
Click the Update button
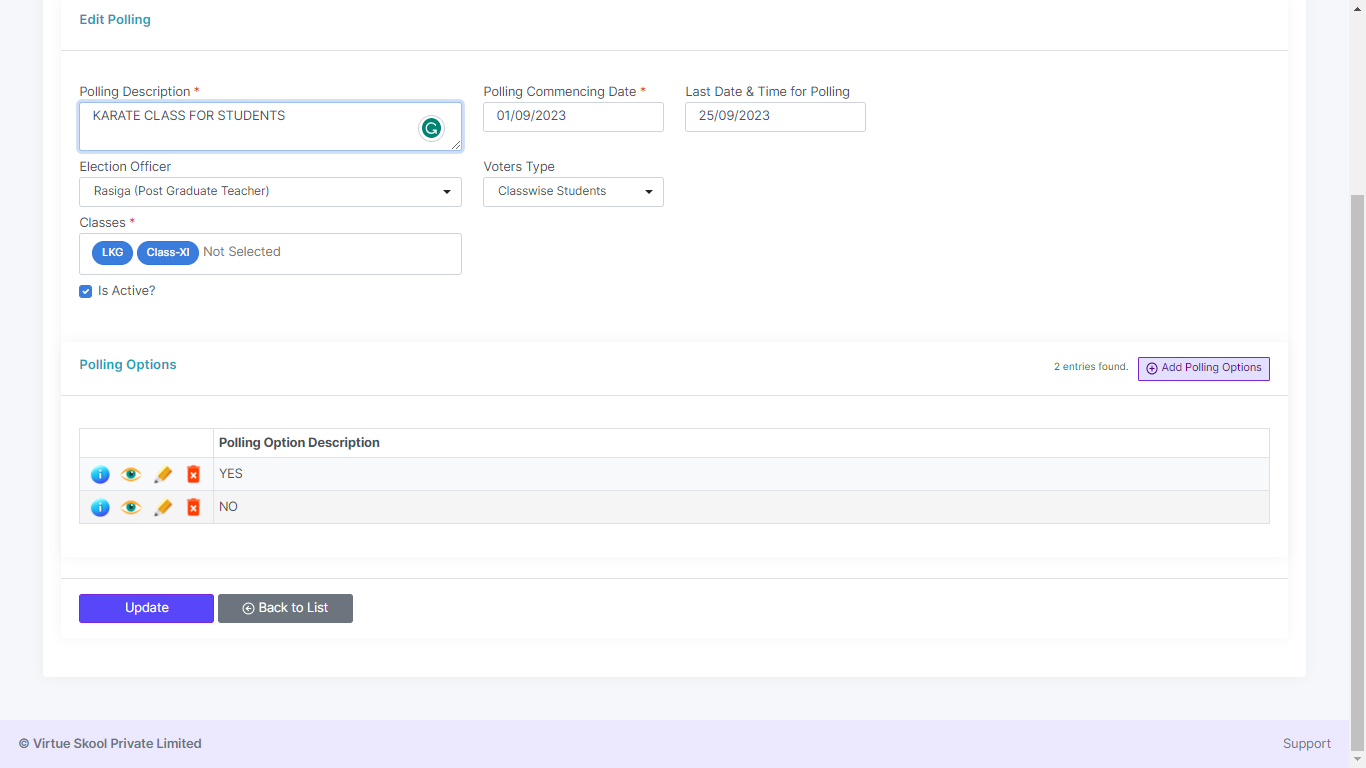(x=146, y=608)
